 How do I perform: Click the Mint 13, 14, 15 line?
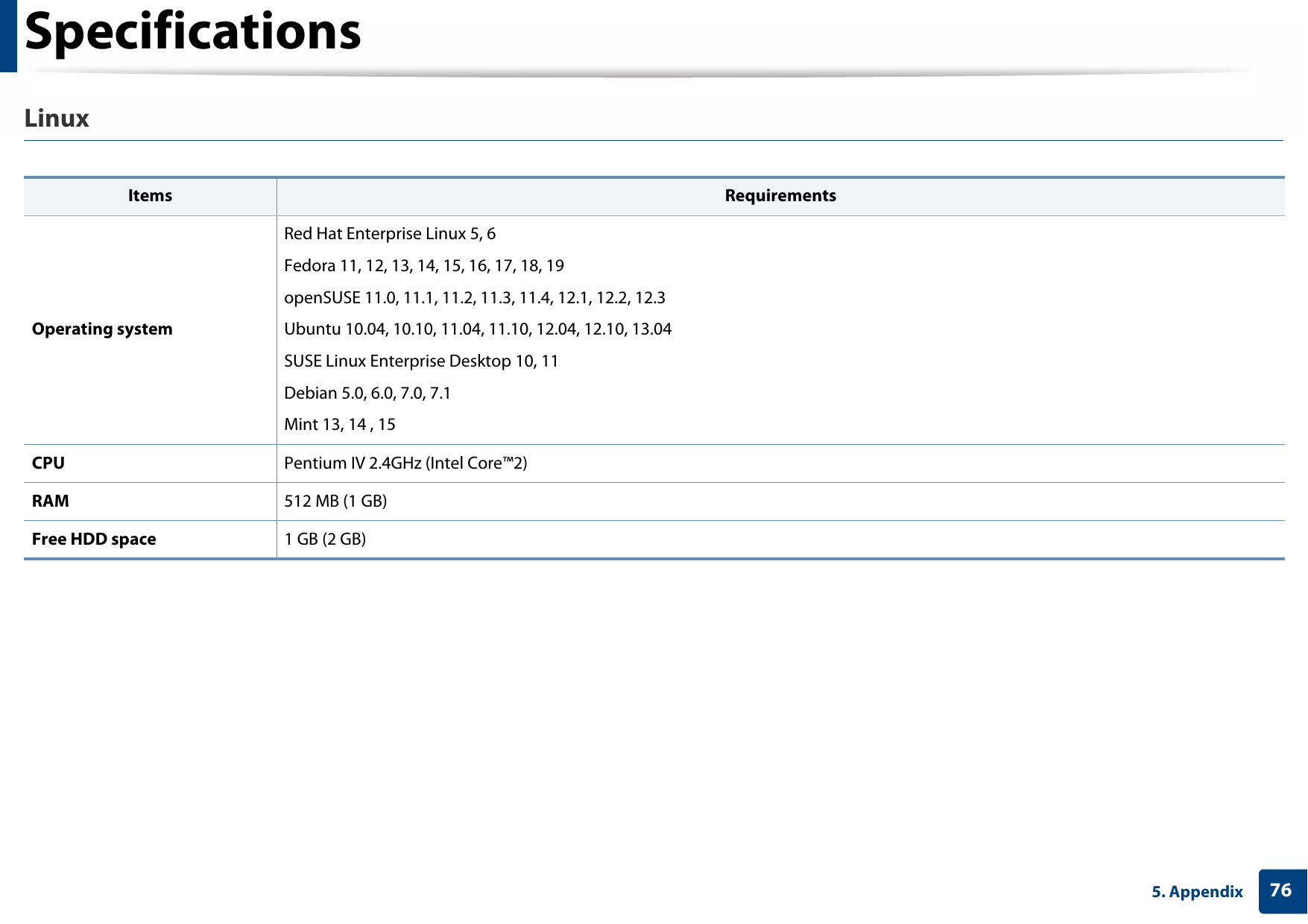pos(340,425)
